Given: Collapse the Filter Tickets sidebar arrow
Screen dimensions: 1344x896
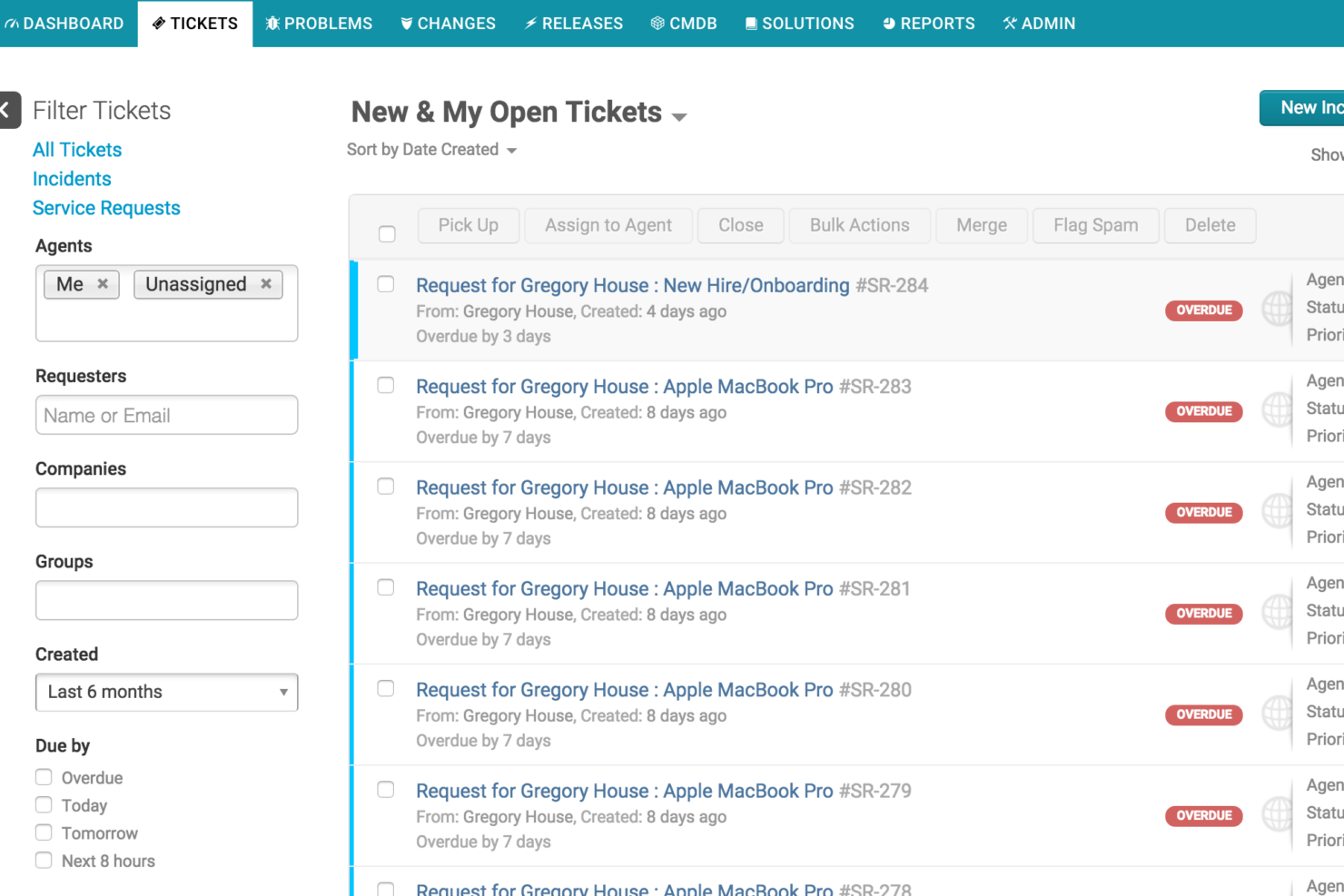Looking at the screenshot, I should (x=8, y=111).
